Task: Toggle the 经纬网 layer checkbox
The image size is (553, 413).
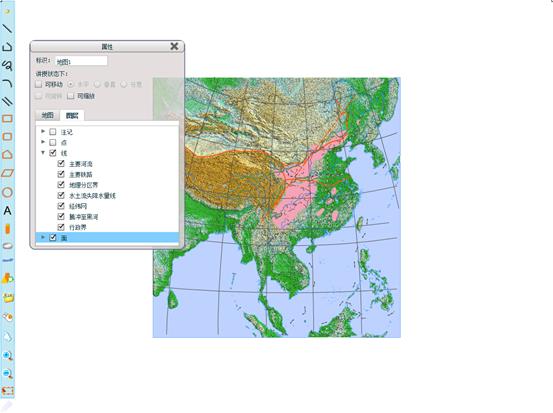Action: tap(61, 206)
